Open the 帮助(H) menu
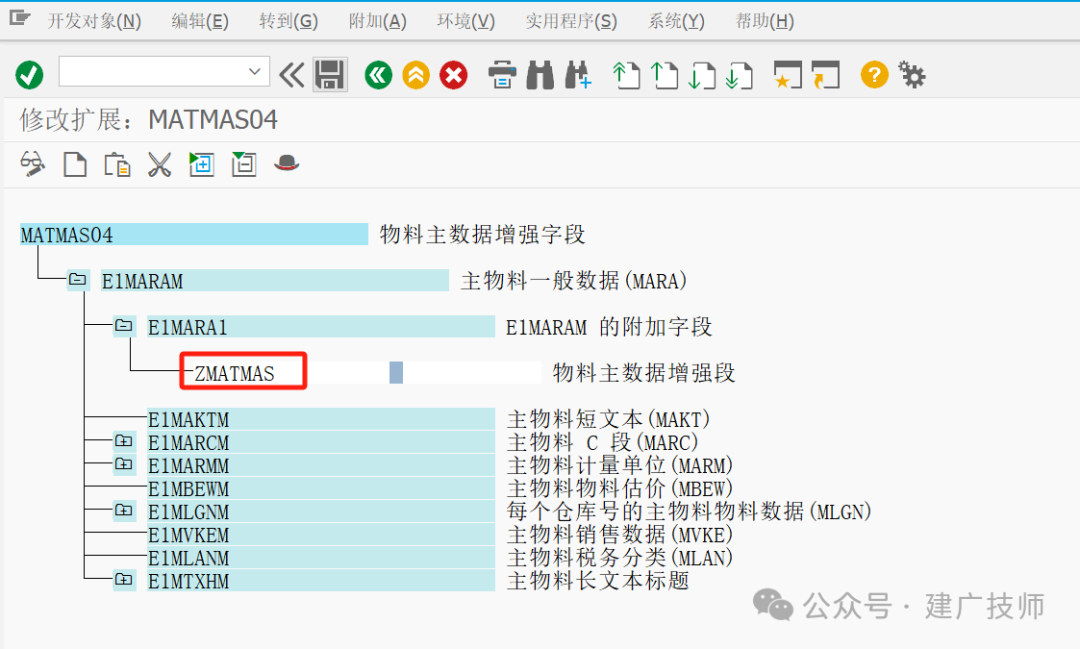1080x649 pixels. [x=765, y=21]
